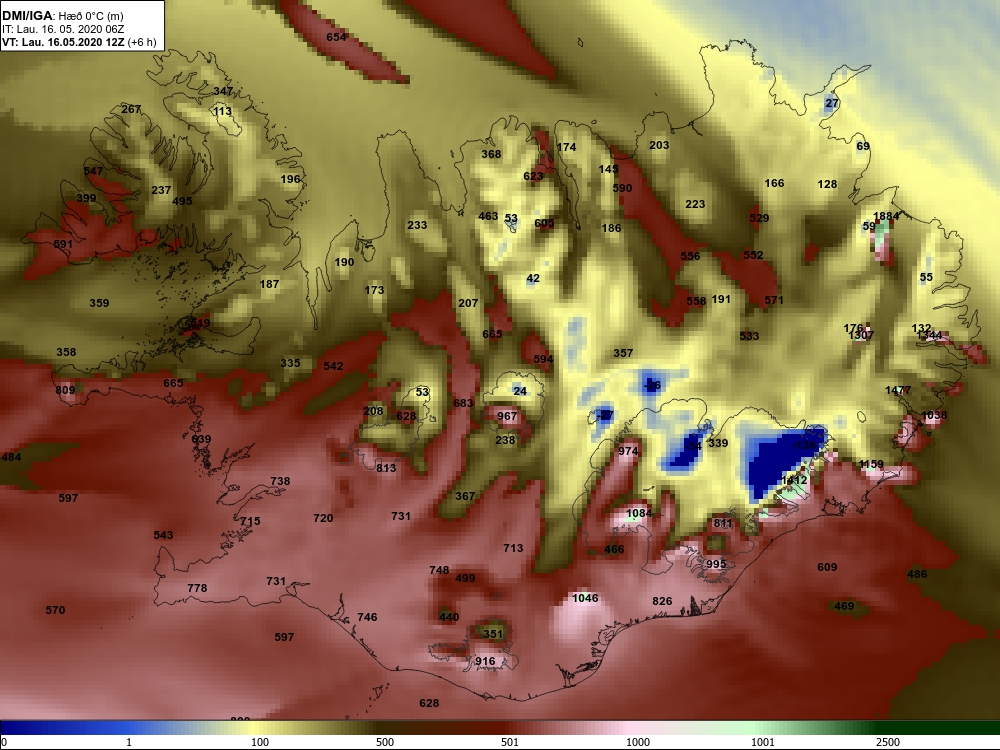
Task: Click the map value '196'
Action: [x=290, y=179]
